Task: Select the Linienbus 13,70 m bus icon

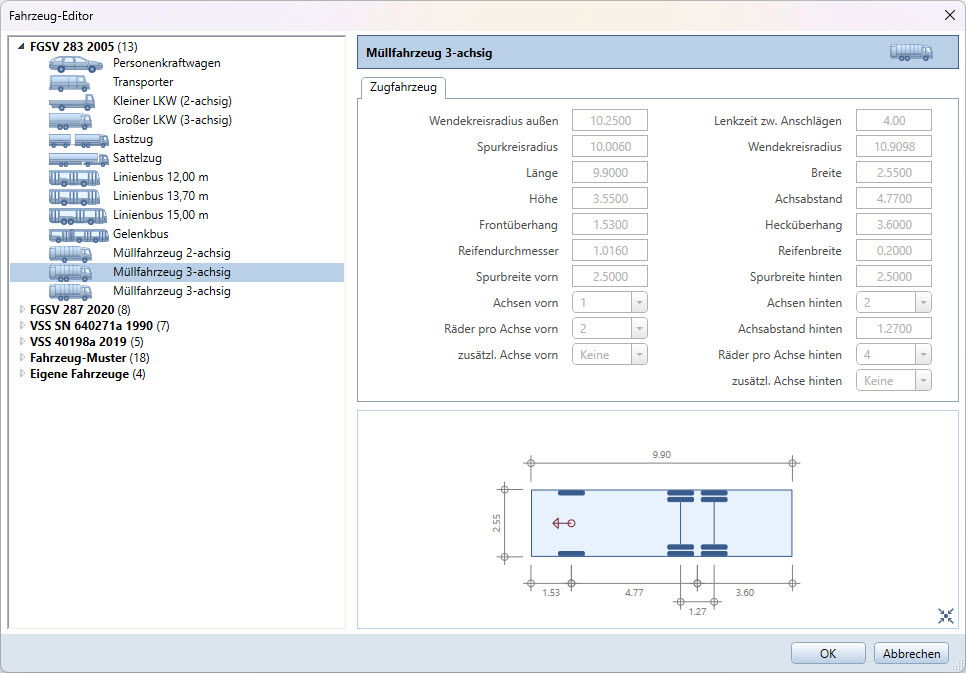Action: 75,197
